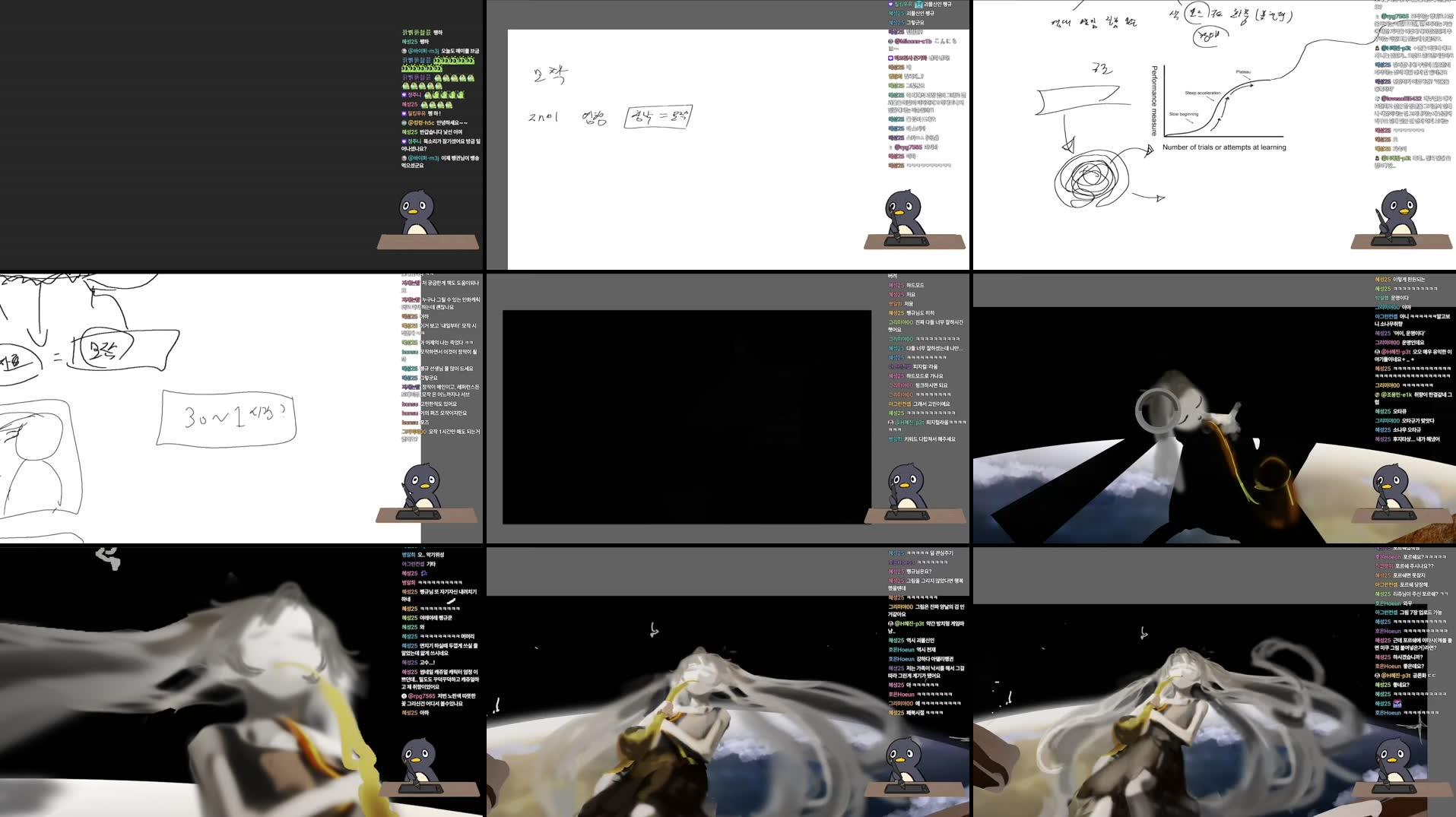Viewport: 1456px width, 817px height.
Task: Click the penguin thumbnail in the pinned message
Action: point(918,5)
